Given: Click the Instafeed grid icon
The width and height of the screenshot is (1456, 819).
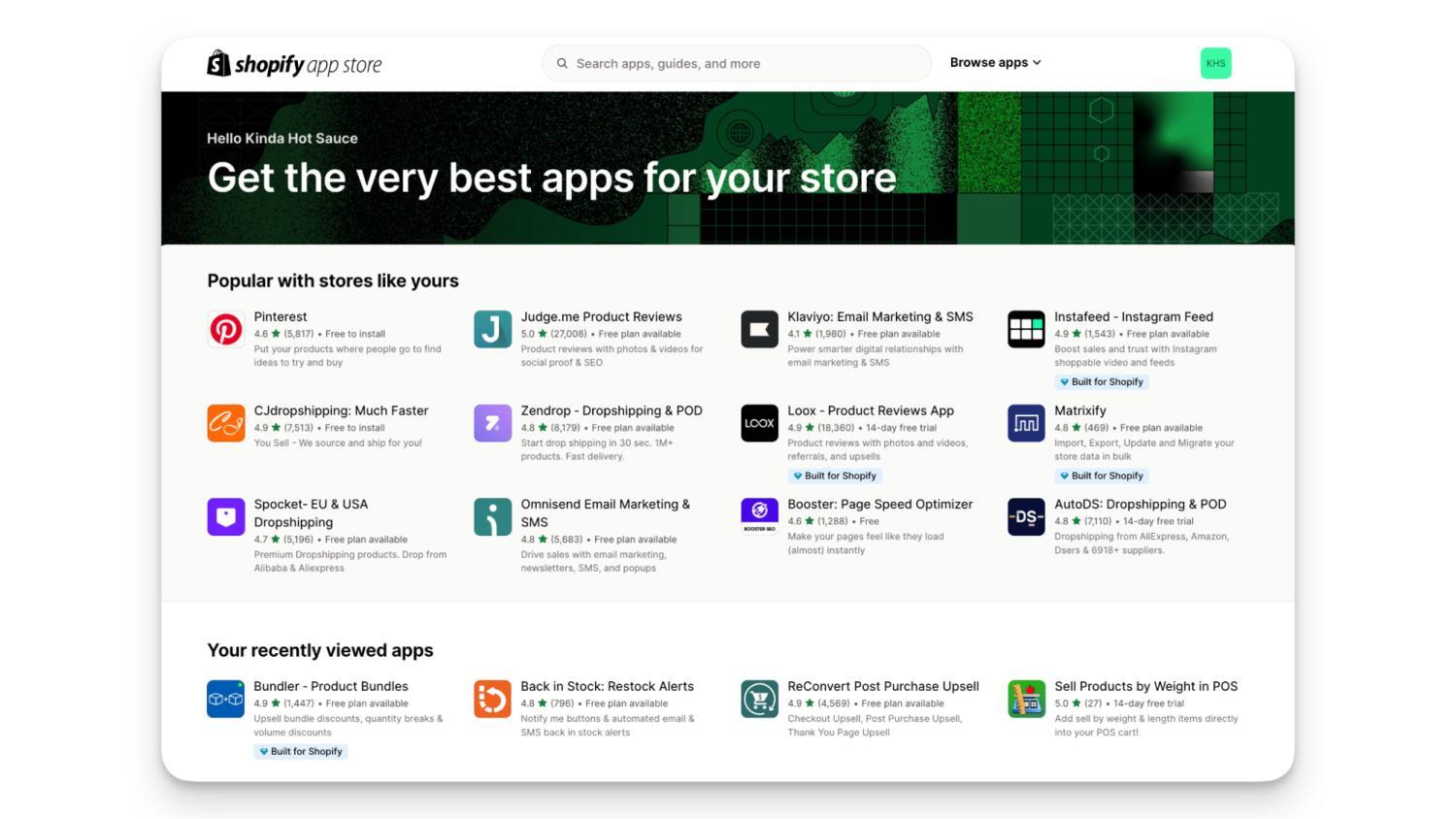Looking at the screenshot, I should [x=1026, y=330].
